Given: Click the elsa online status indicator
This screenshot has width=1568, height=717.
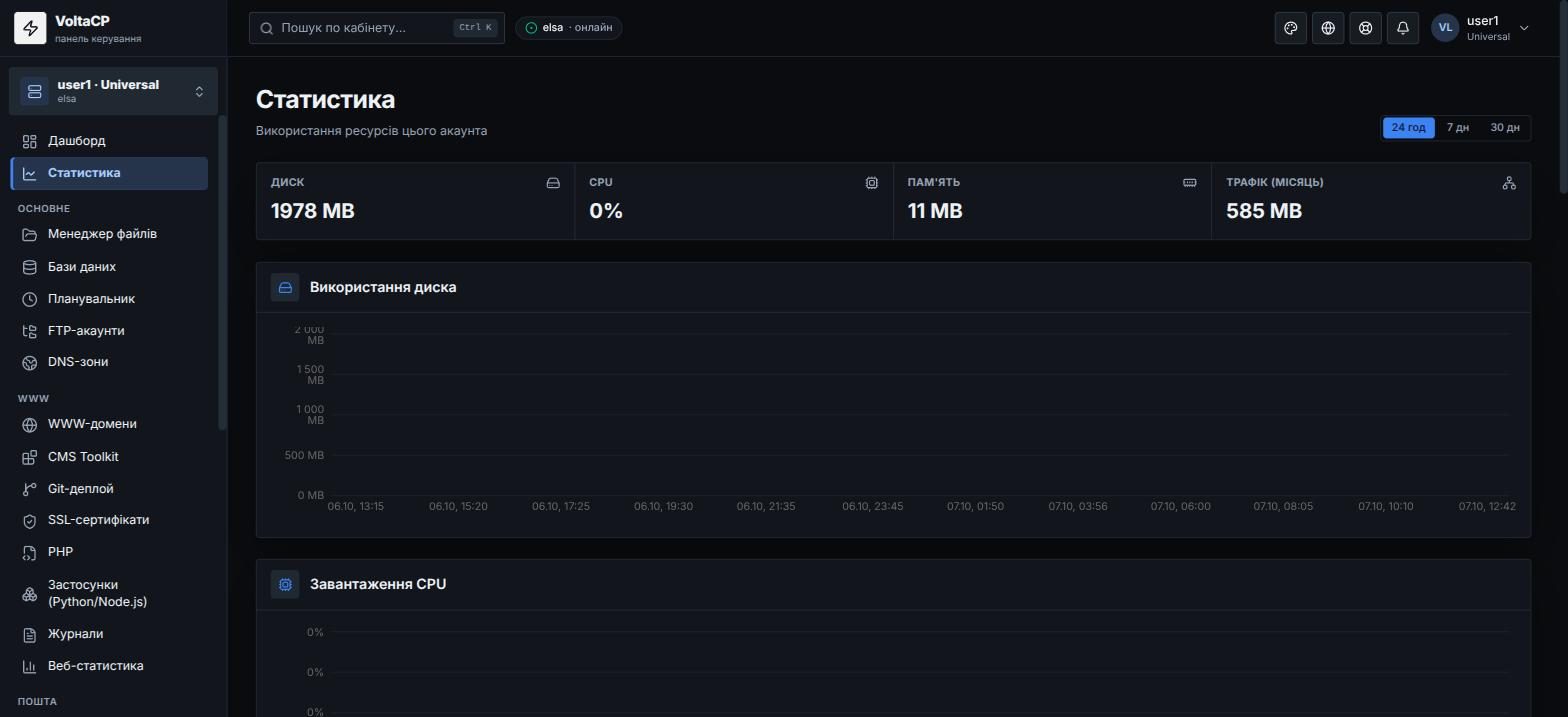Looking at the screenshot, I should (569, 28).
